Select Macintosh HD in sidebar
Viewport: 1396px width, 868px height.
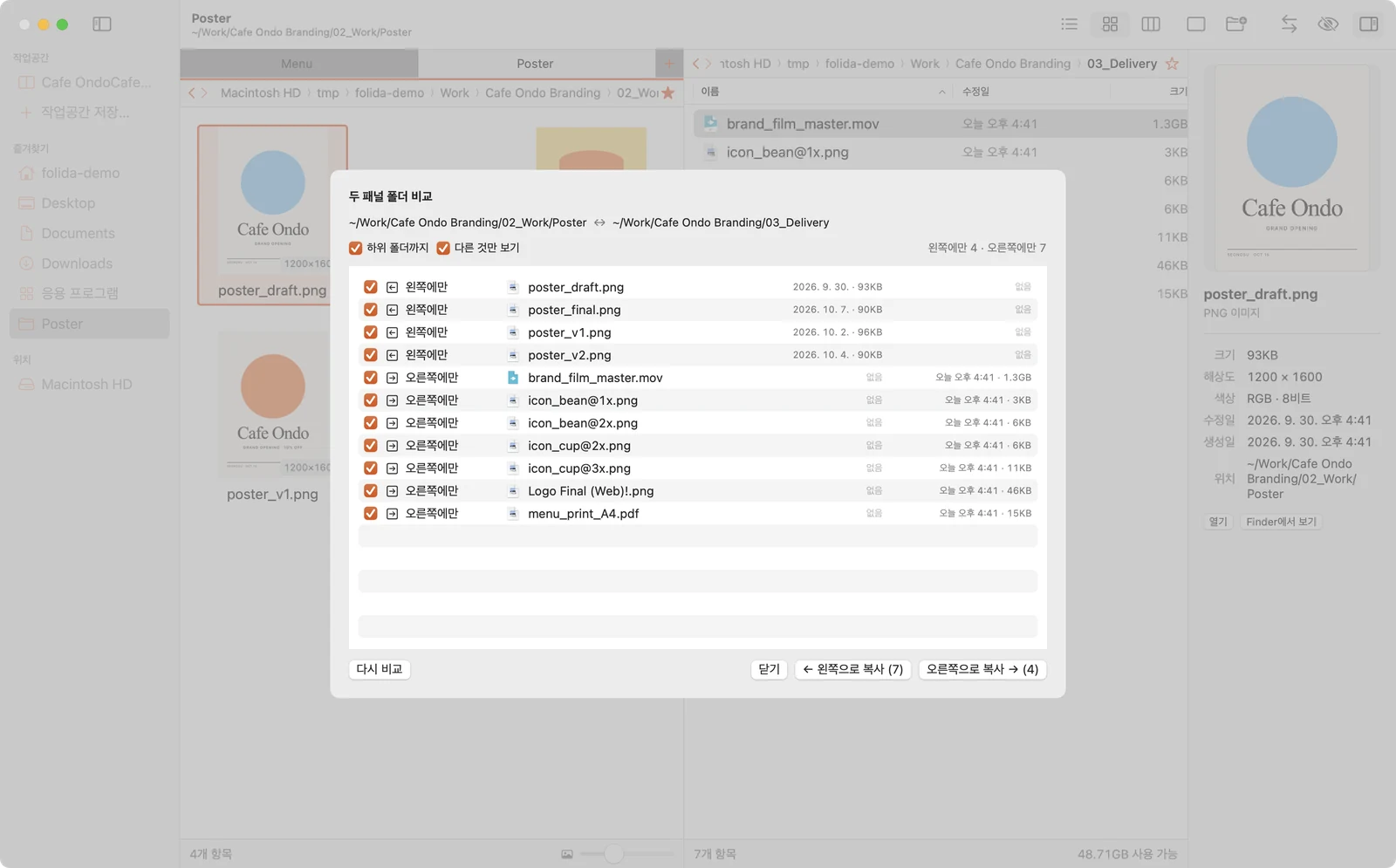[x=89, y=385]
